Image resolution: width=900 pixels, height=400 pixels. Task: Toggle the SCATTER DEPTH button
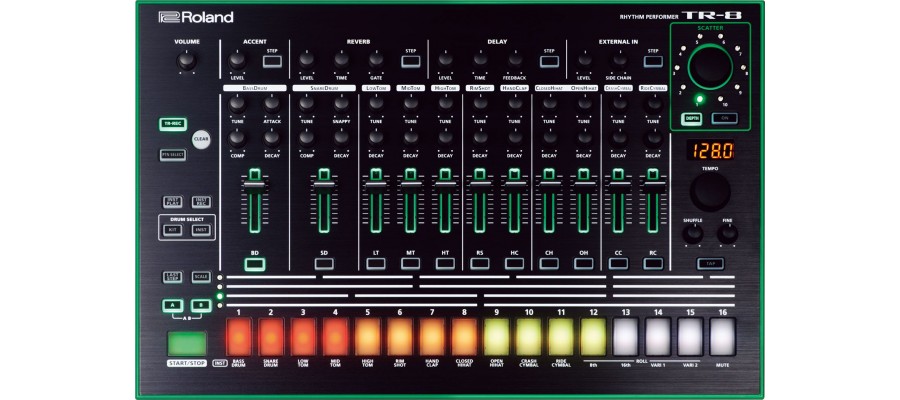692,119
